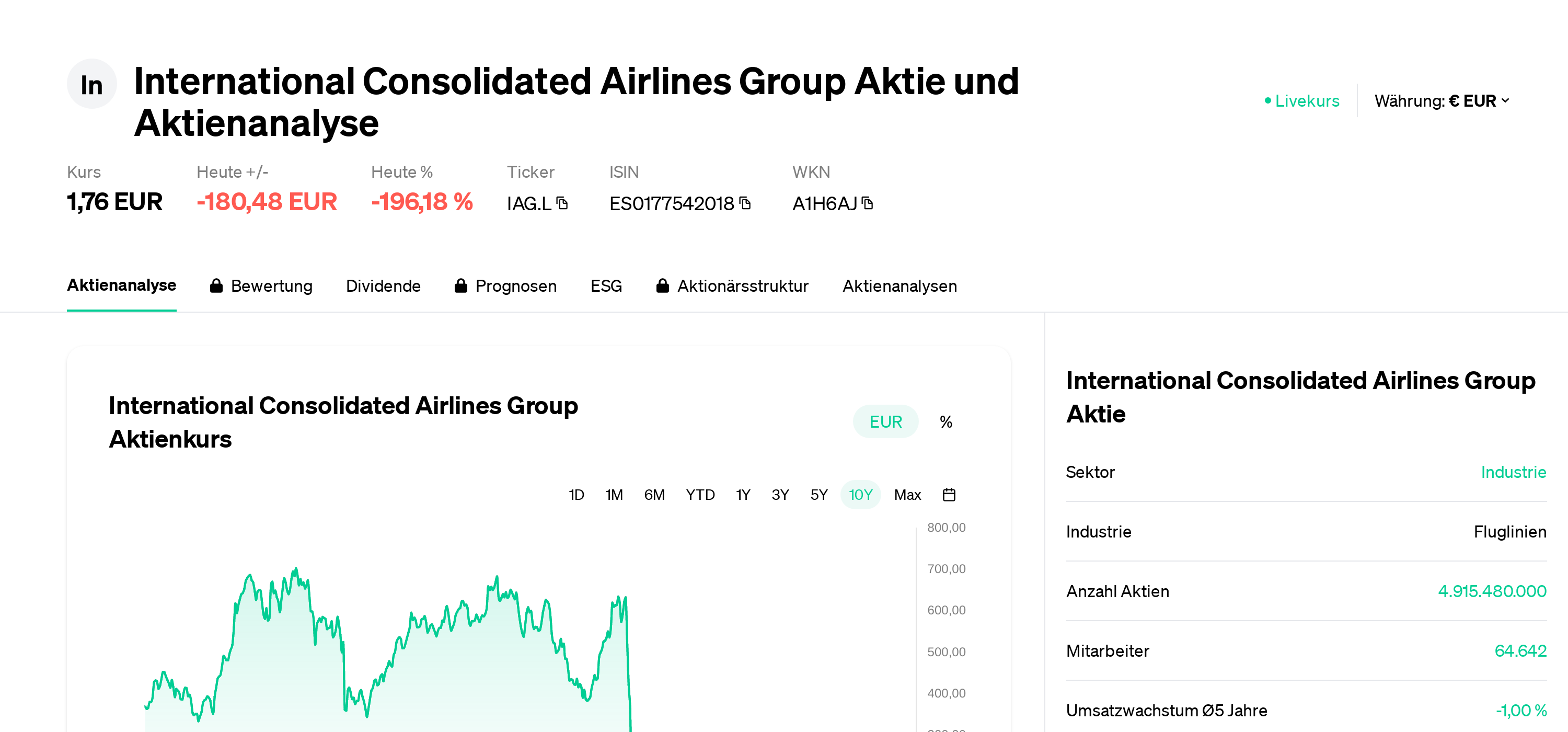Screen dimensions: 1568x732
Task: Copy the WKN code A1H6AJ
Action: [868, 203]
